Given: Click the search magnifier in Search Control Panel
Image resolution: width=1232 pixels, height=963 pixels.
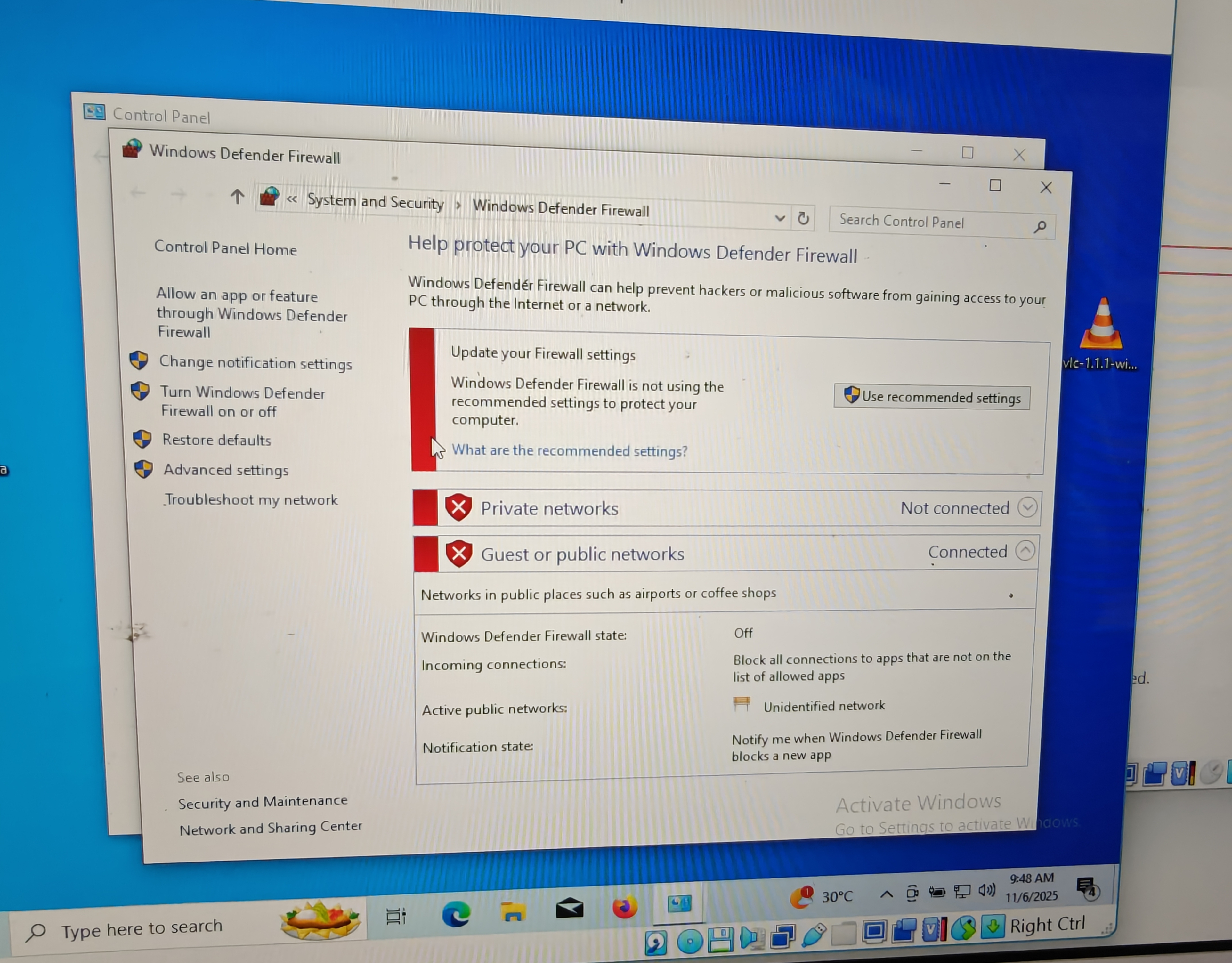Looking at the screenshot, I should 1040,227.
